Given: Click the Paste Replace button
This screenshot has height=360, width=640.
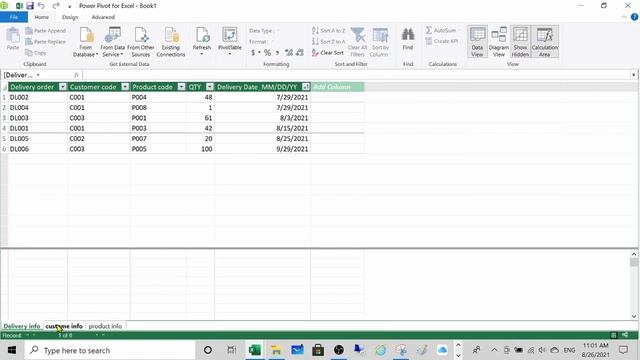Looking at the screenshot, I should click(x=45, y=42).
